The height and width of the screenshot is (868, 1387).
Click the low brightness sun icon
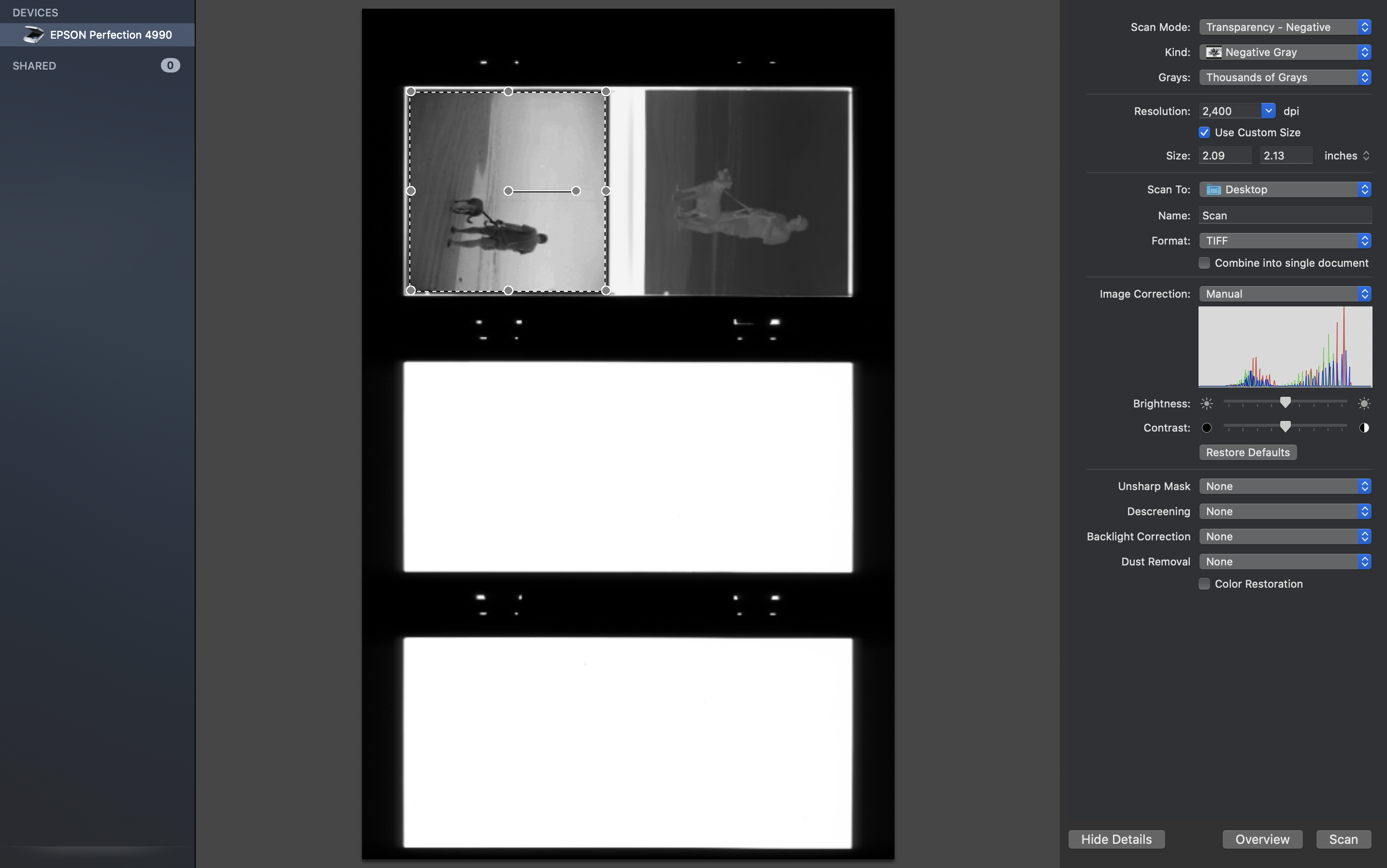click(1207, 404)
